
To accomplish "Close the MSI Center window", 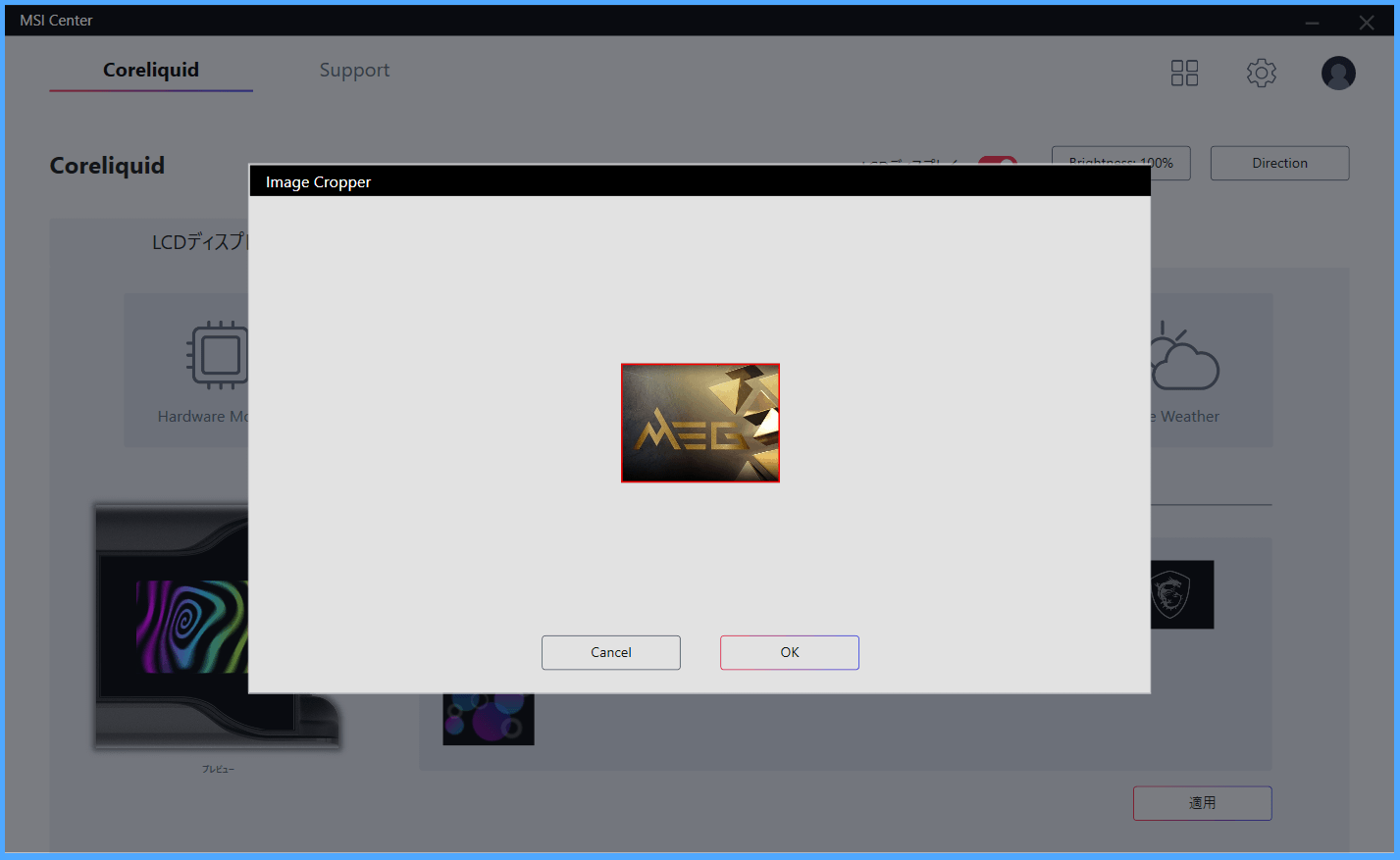I will (1366, 22).
